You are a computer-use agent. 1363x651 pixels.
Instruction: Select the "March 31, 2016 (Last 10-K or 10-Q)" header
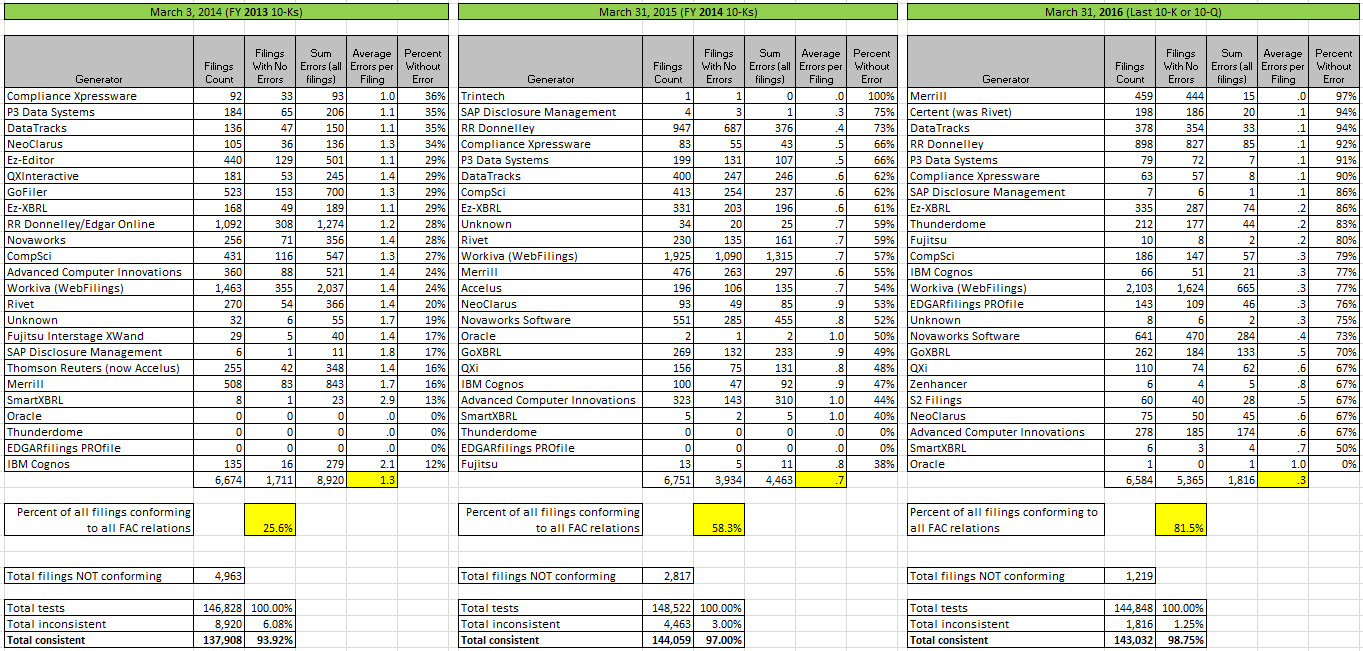(x=1131, y=11)
